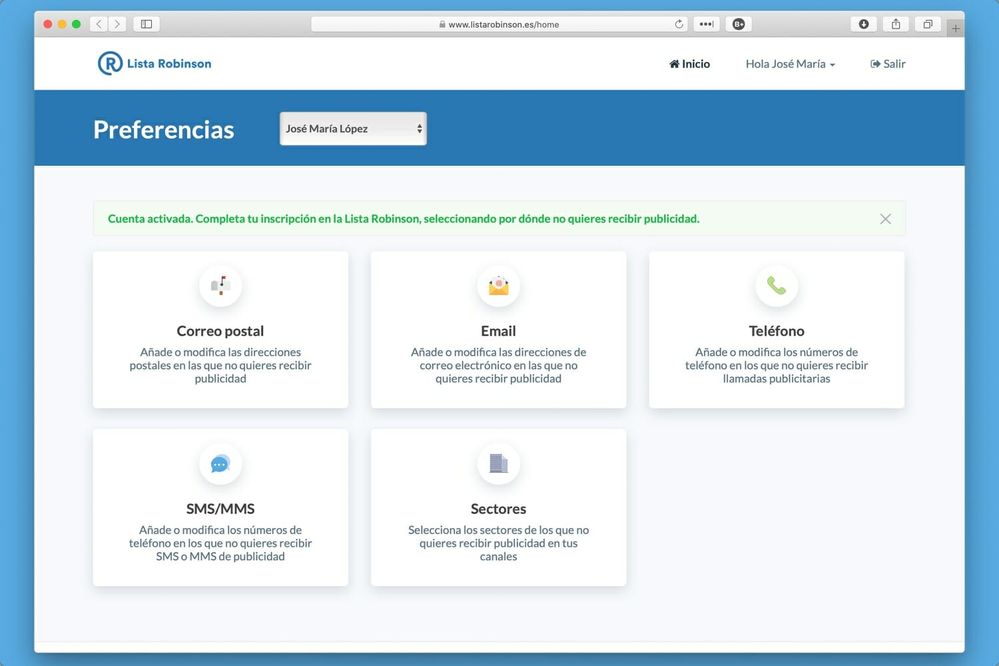Click the browser back navigation arrow
Screen dimensions: 999x666
click(97, 23)
